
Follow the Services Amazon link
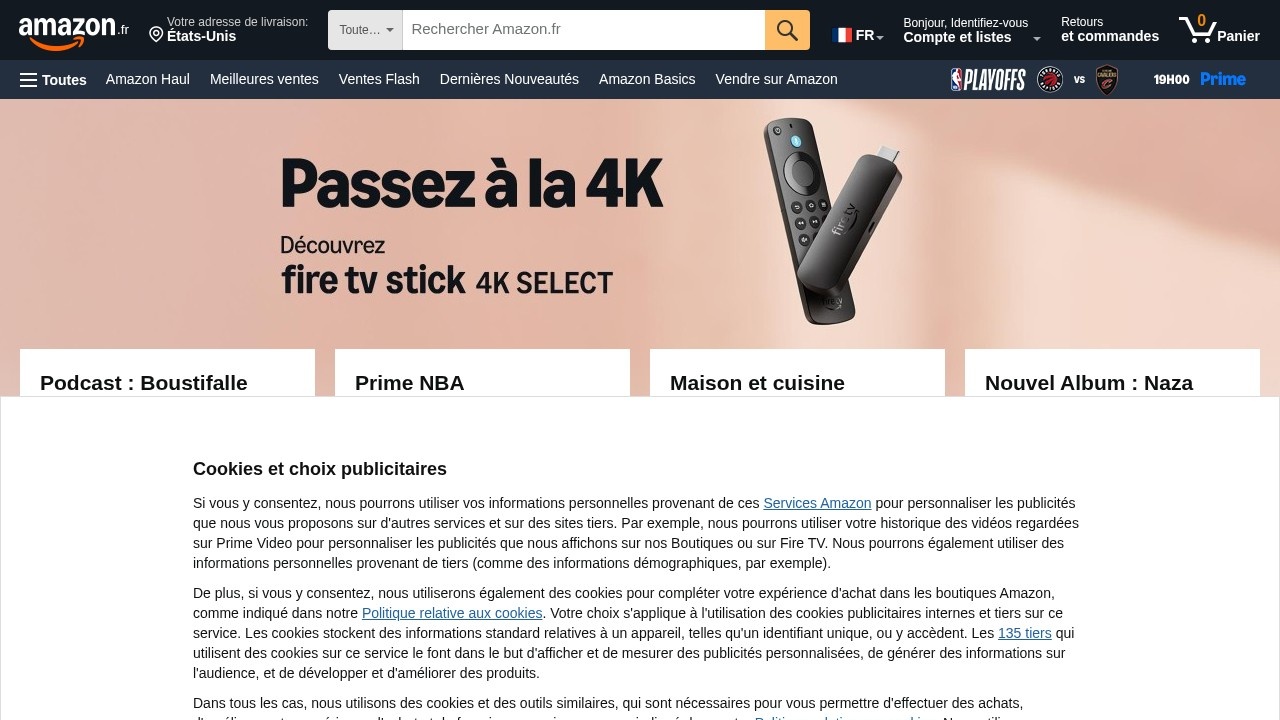pos(817,503)
